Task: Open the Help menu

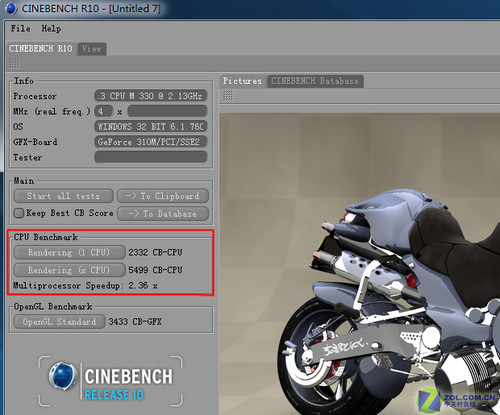Action: point(51,29)
